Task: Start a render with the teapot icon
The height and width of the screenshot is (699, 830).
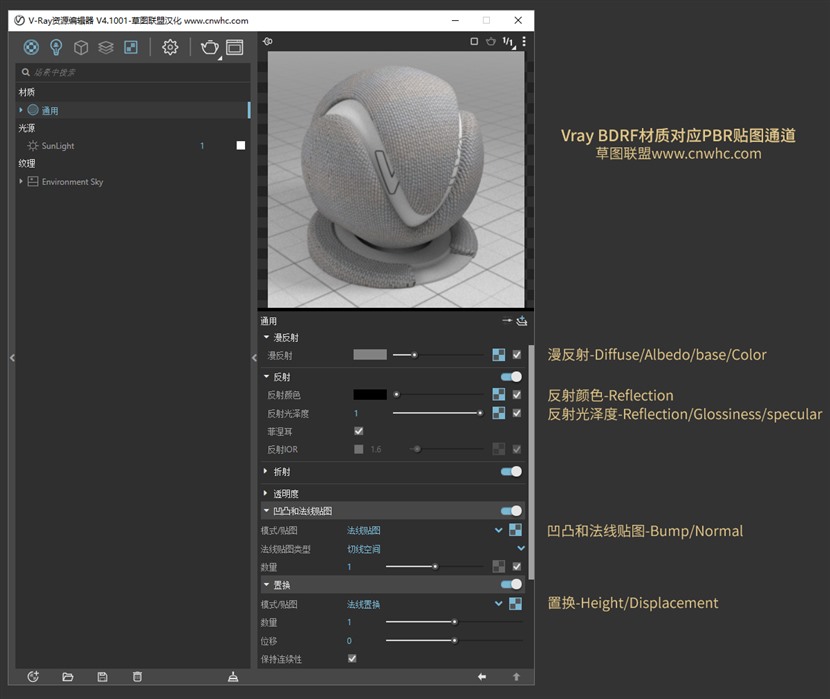Action: coord(210,48)
